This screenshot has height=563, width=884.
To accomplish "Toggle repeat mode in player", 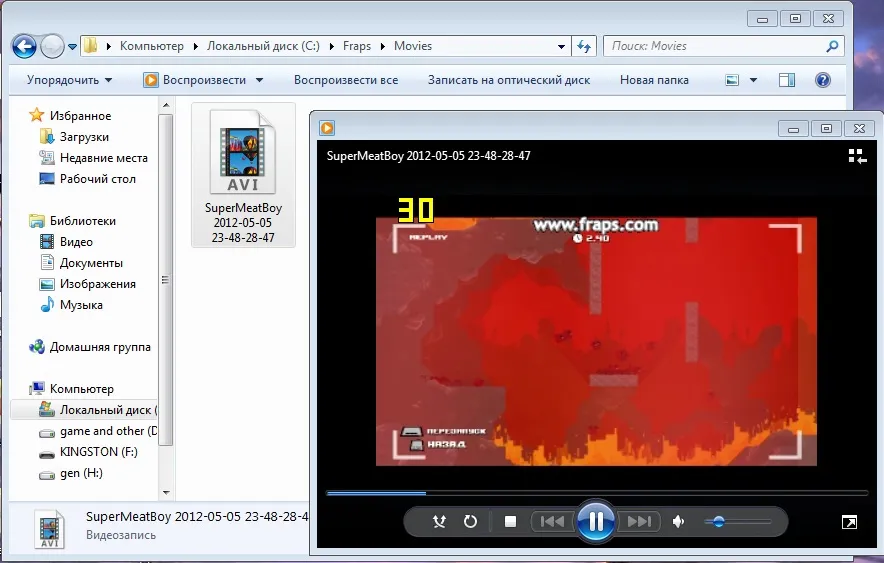I will [470, 521].
